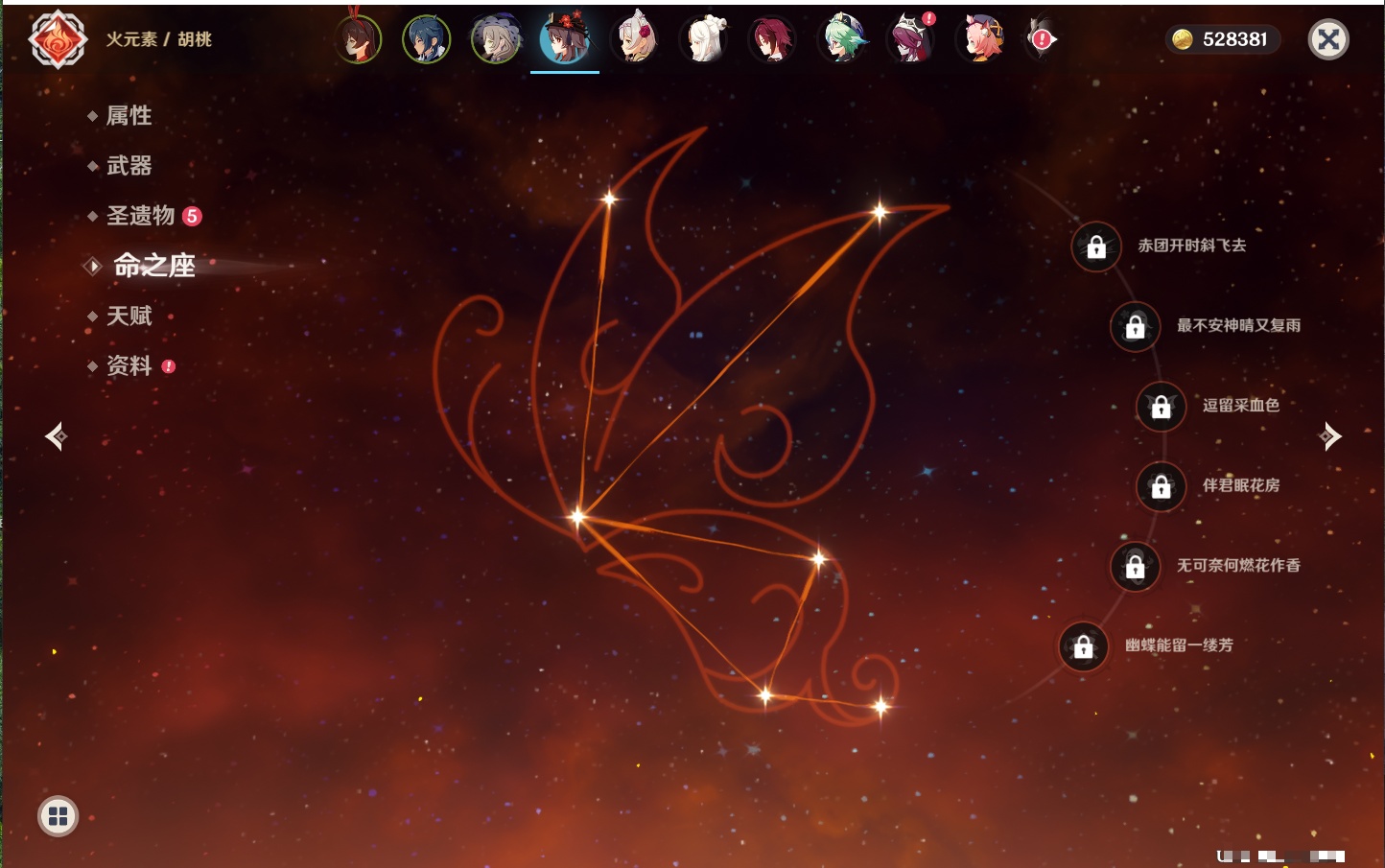Click the Mora amount 528381
The width and height of the screenshot is (1385, 868).
click(x=1234, y=39)
